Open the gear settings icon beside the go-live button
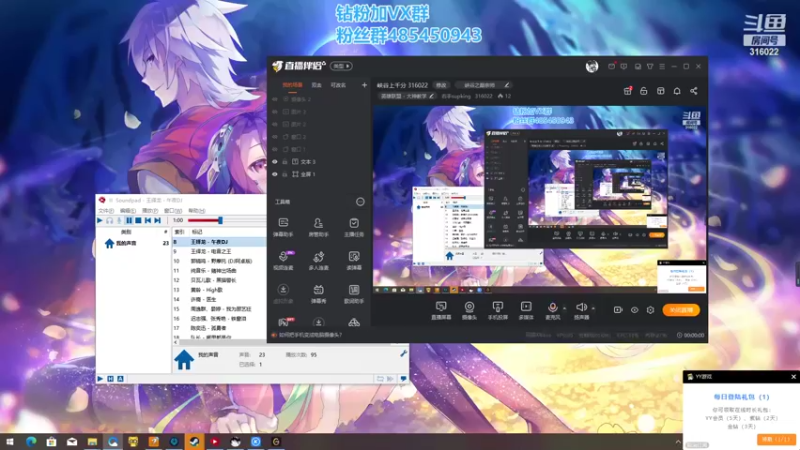The width and height of the screenshot is (800, 450). tap(651, 310)
